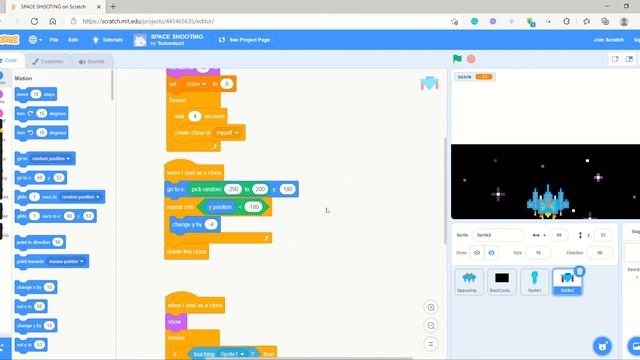
Task: Click the sprite x position field
Action: click(559, 235)
